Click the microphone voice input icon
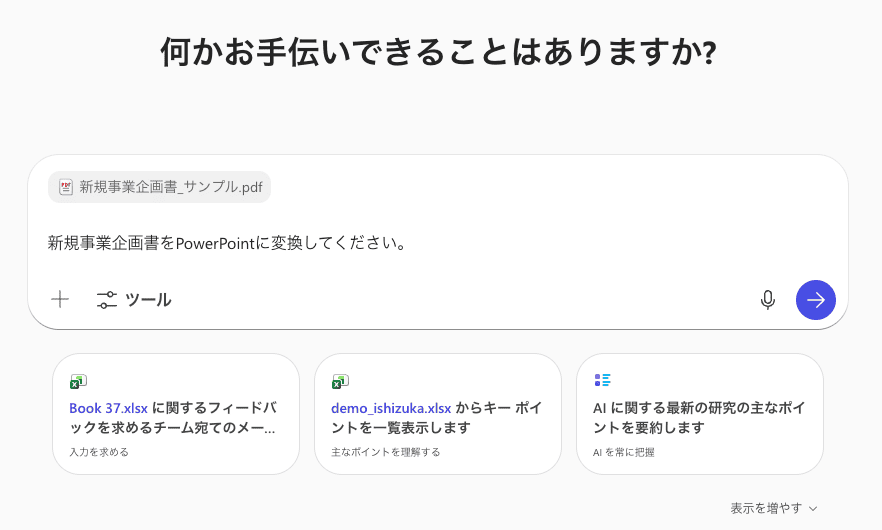The width and height of the screenshot is (882, 530). point(768,299)
